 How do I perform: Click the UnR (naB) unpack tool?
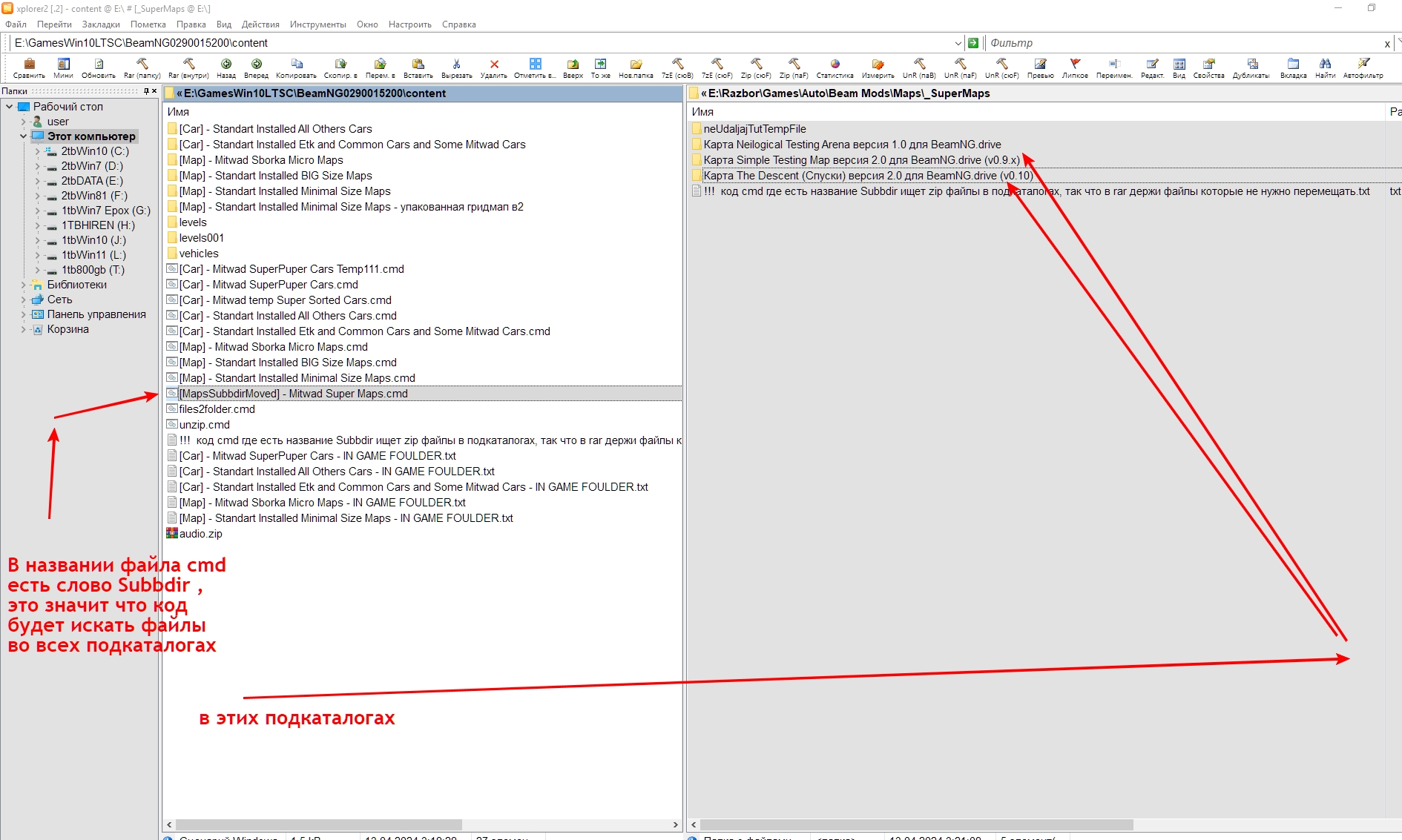[920, 67]
